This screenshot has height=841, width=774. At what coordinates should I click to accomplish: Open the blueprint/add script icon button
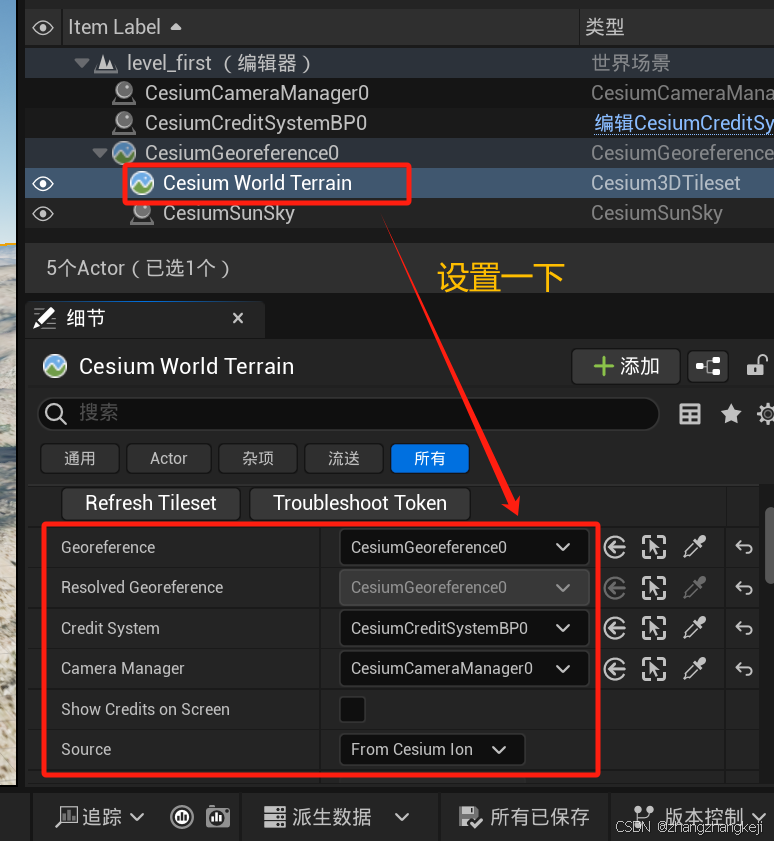[x=707, y=367]
